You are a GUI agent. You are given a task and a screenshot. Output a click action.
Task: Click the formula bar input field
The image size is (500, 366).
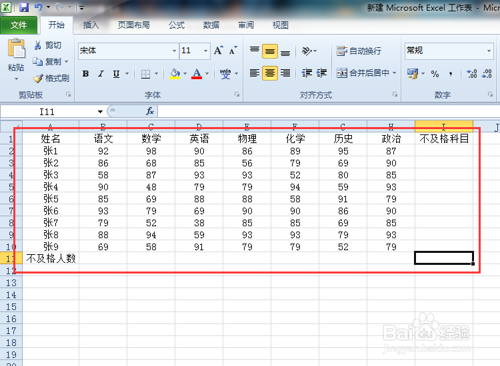pyautogui.click(x=328, y=111)
